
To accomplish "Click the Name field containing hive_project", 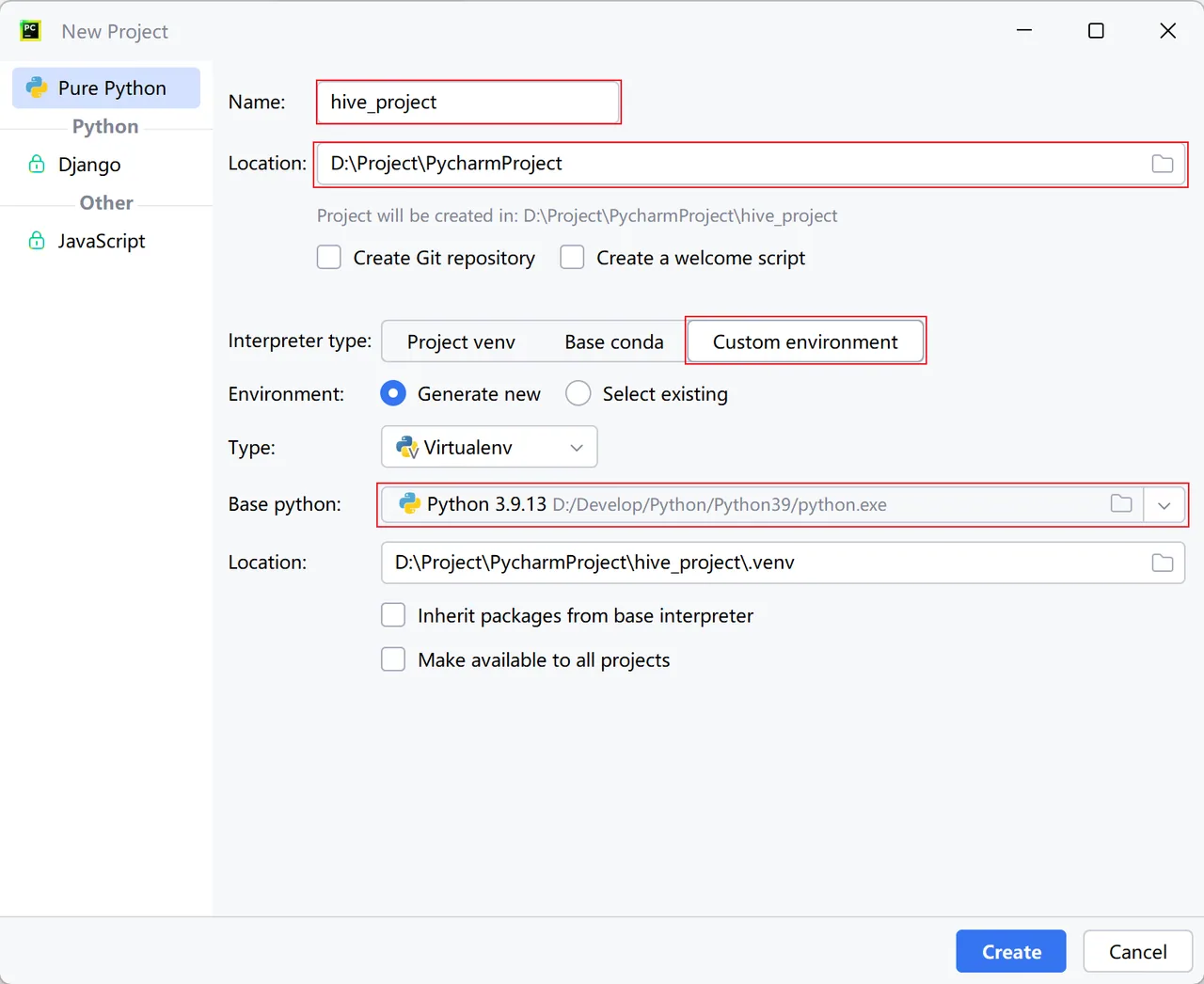I will click(x=468, y=102).
